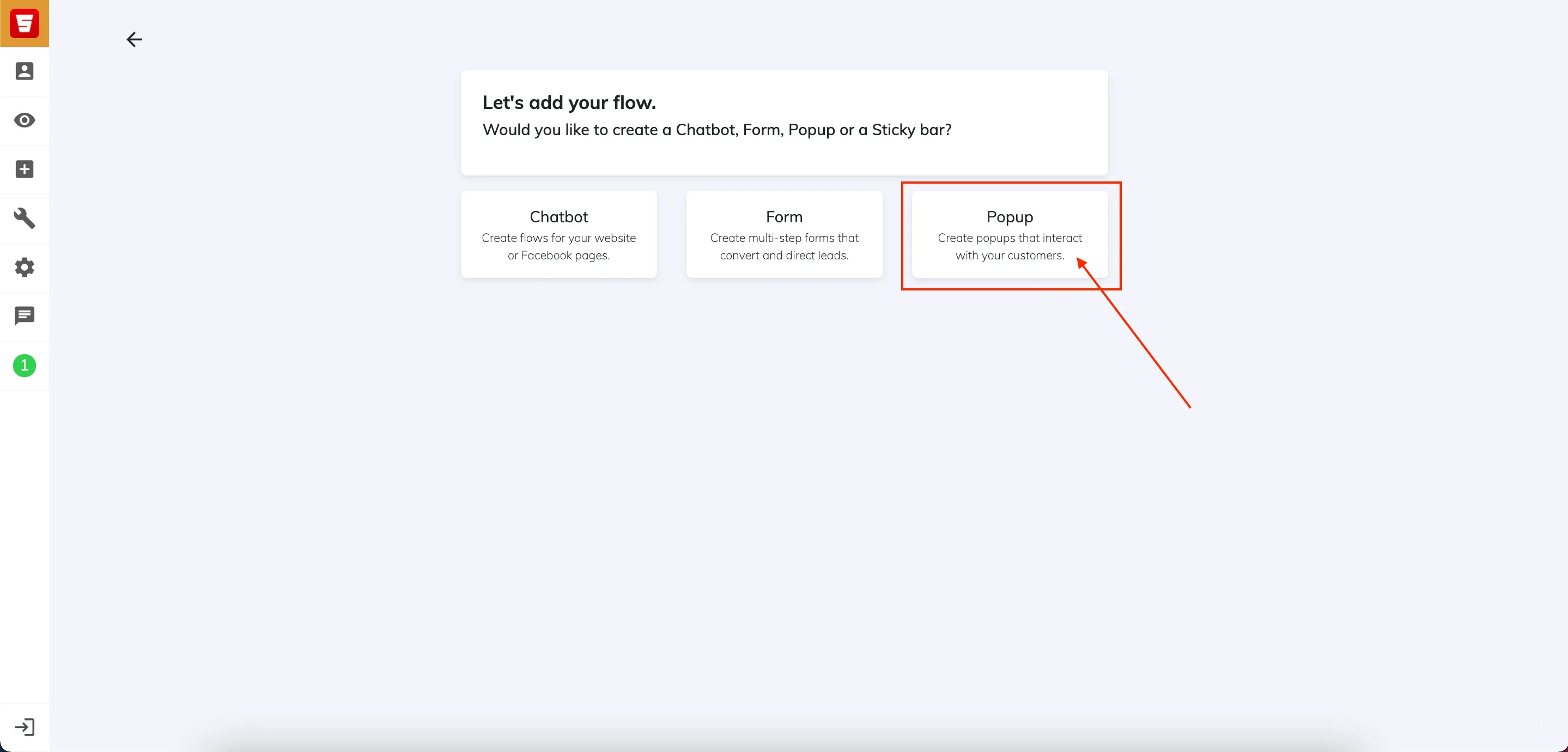The width and height of the screenshot is (1568, 752).
Task: Go back using the left arrow
Action: click(x=134, y=40)
